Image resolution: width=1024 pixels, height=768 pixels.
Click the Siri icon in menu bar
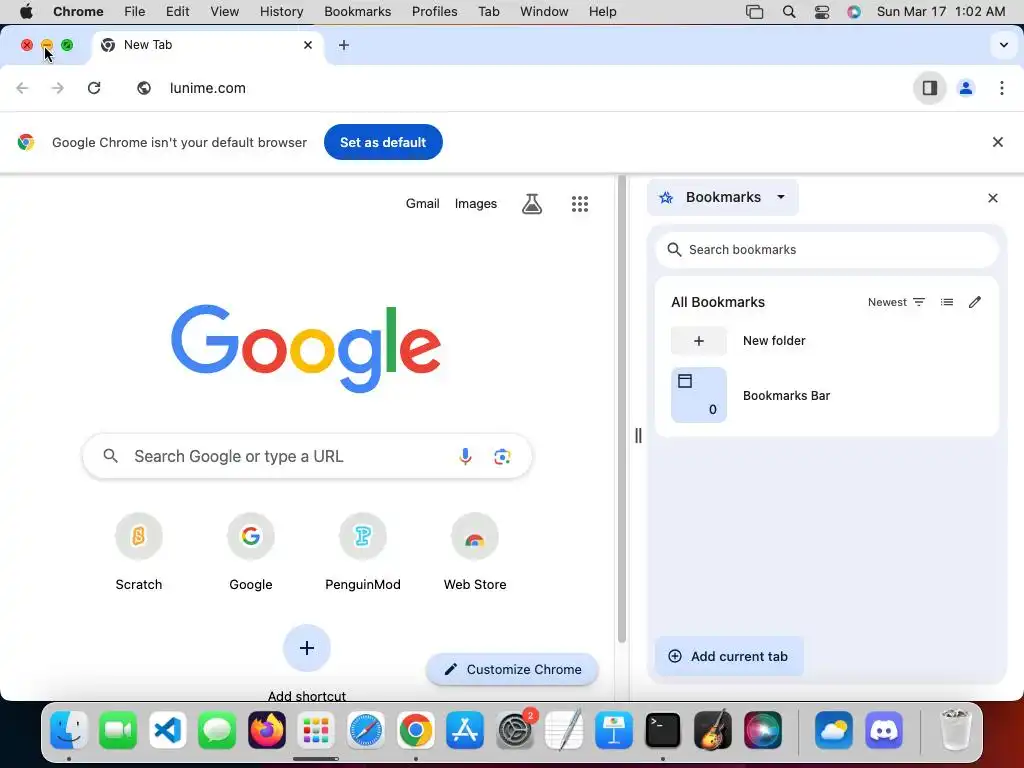(854, 12)
